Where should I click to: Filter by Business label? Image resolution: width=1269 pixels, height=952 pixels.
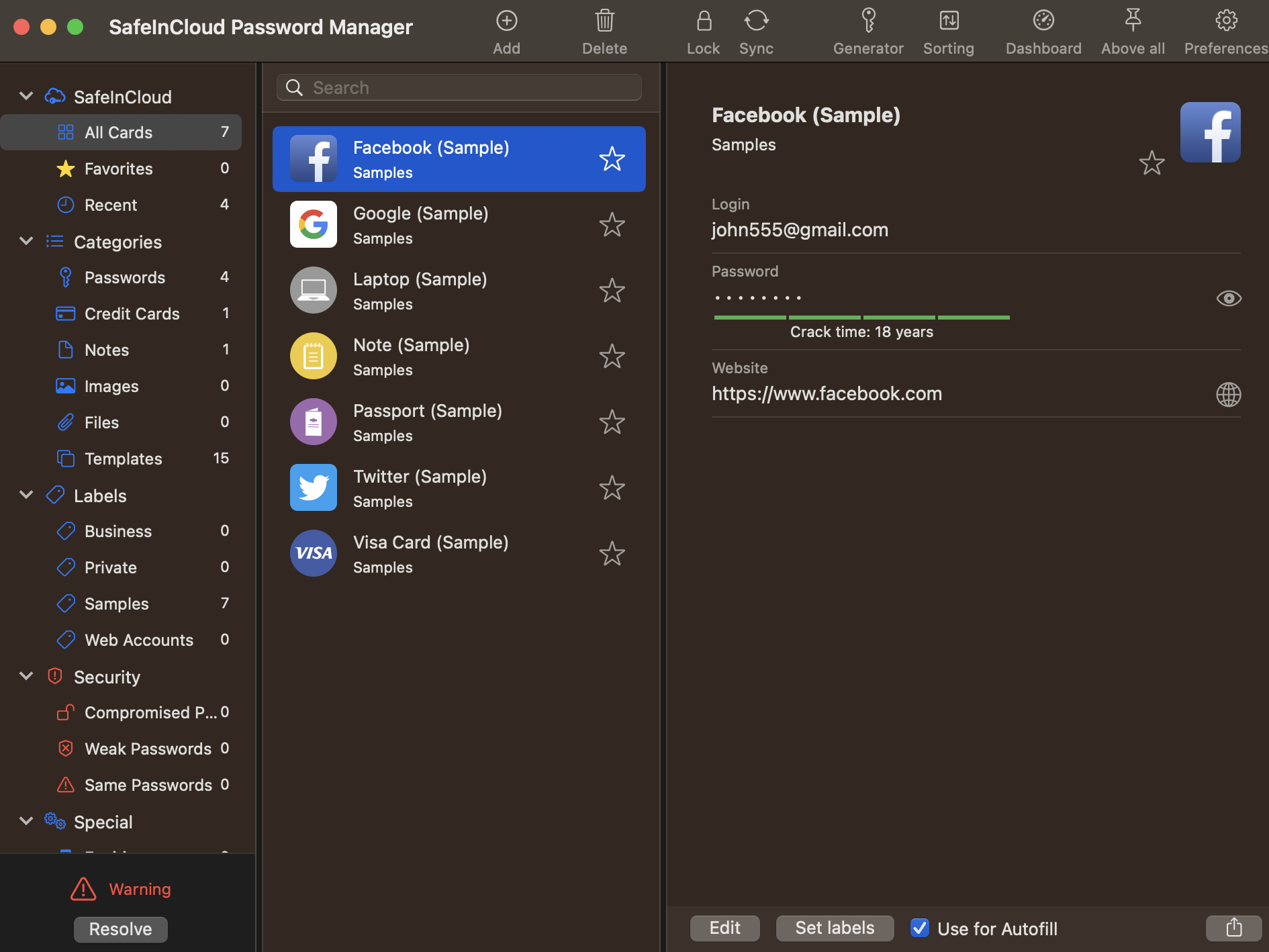coord(121,531)
